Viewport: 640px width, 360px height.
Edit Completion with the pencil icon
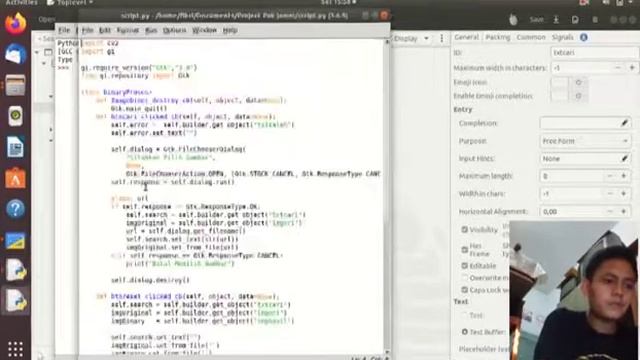[624, 123]
